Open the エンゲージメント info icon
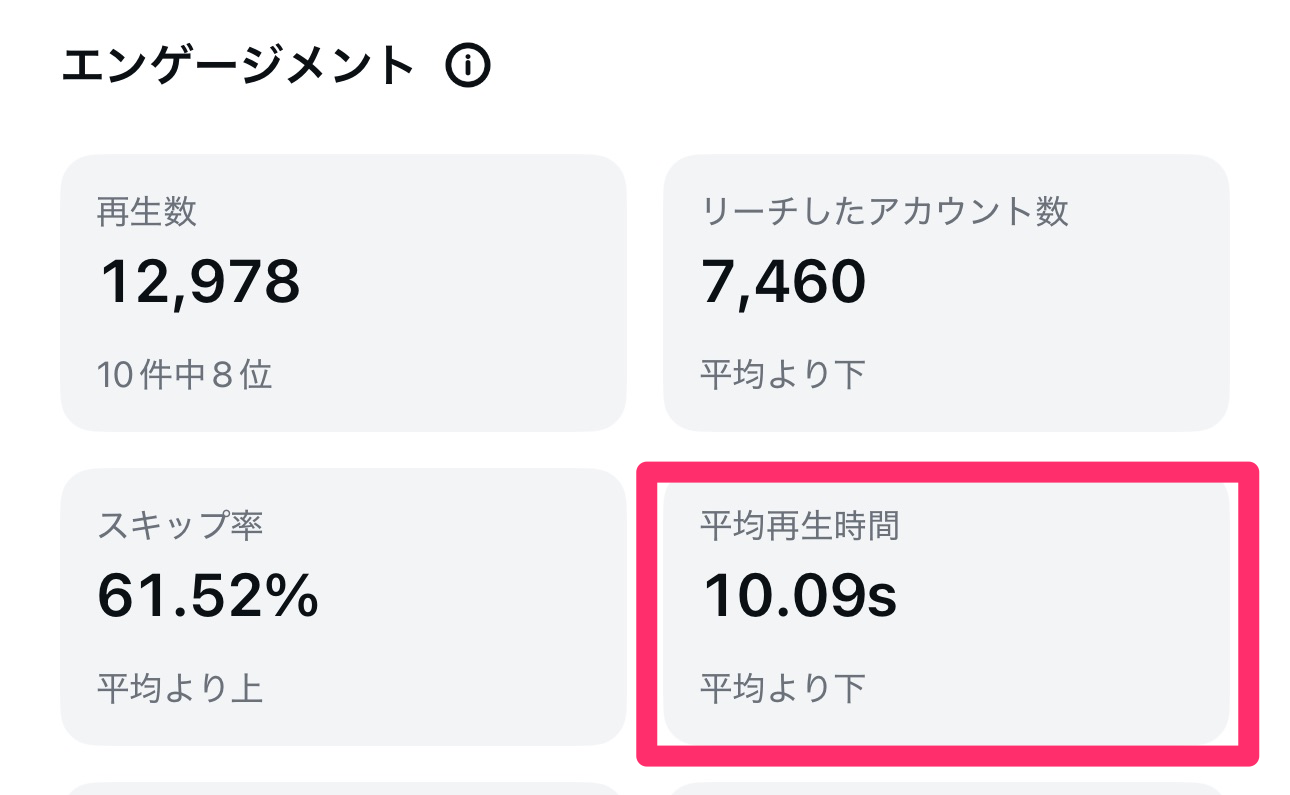The image size is (1290, 795). [468, 67]
